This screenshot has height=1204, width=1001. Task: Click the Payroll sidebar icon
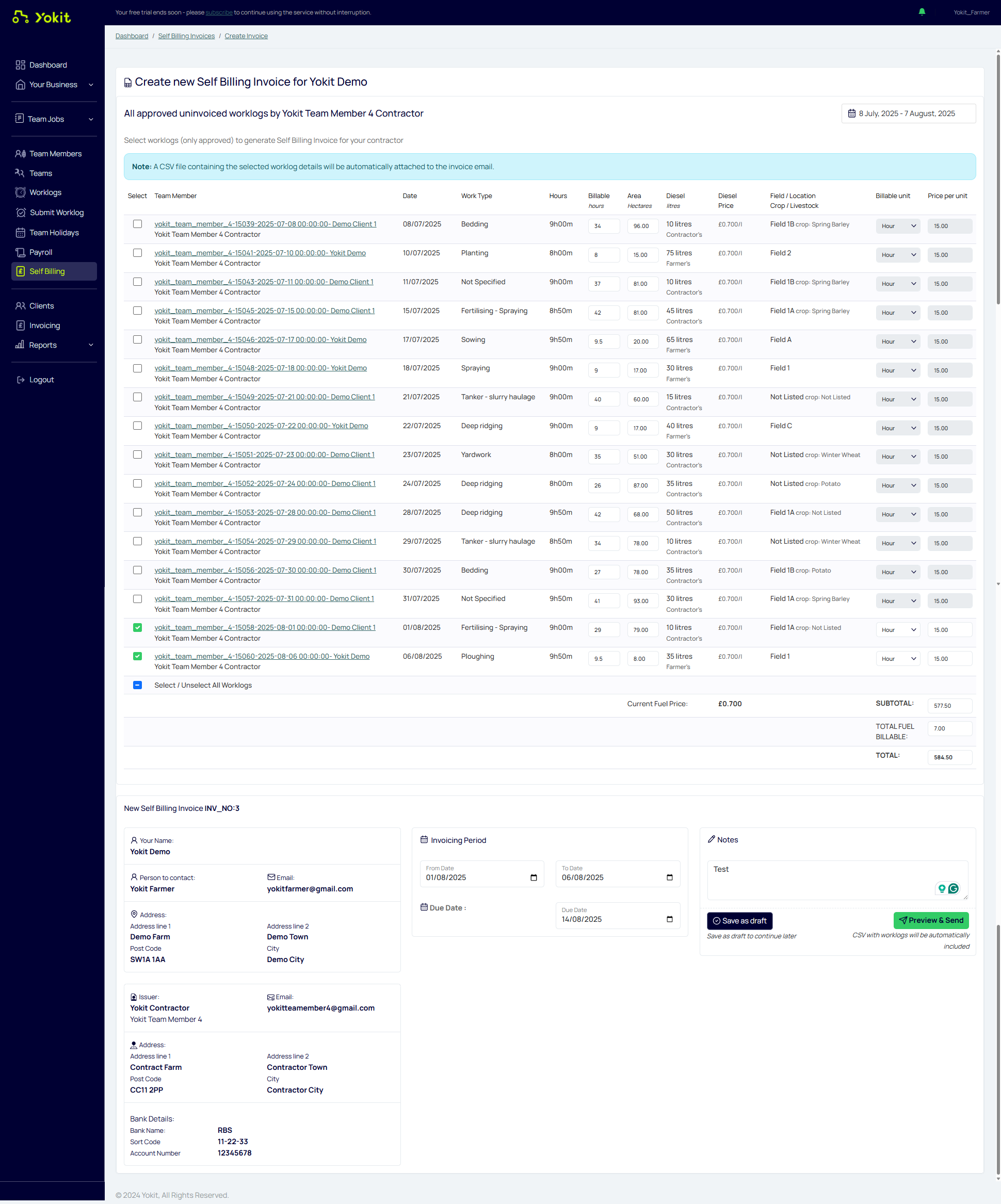[21, 252]
